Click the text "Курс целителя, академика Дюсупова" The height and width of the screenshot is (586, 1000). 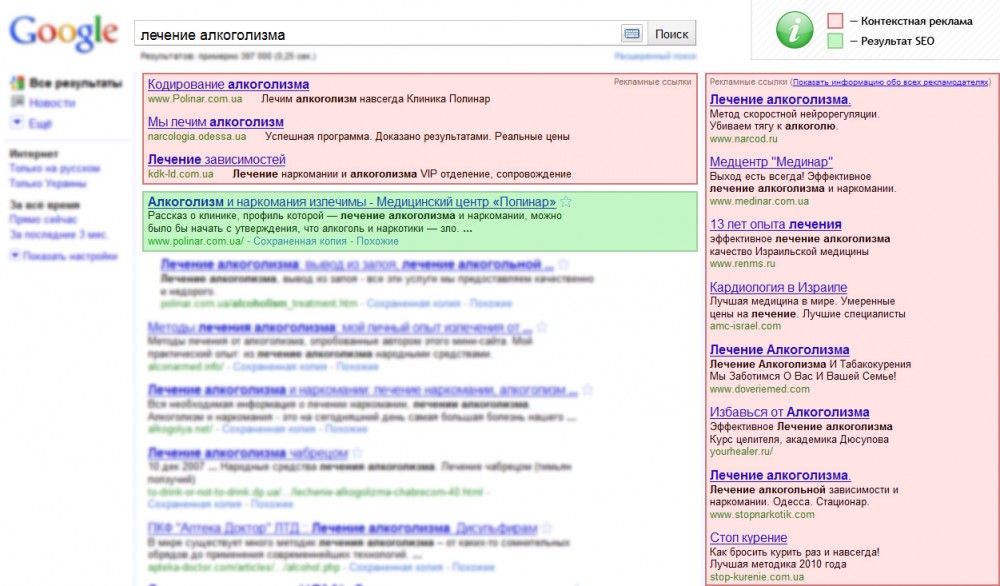click(x=799, y=439)
